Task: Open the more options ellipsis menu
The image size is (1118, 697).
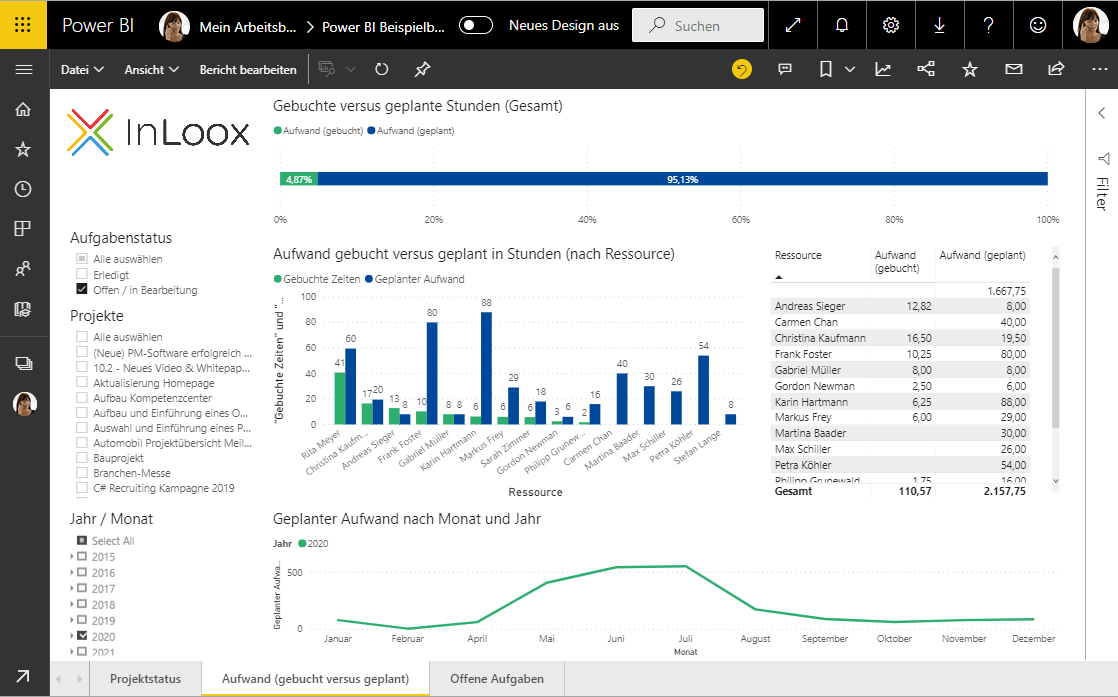Action: [x=1099, y=69]
